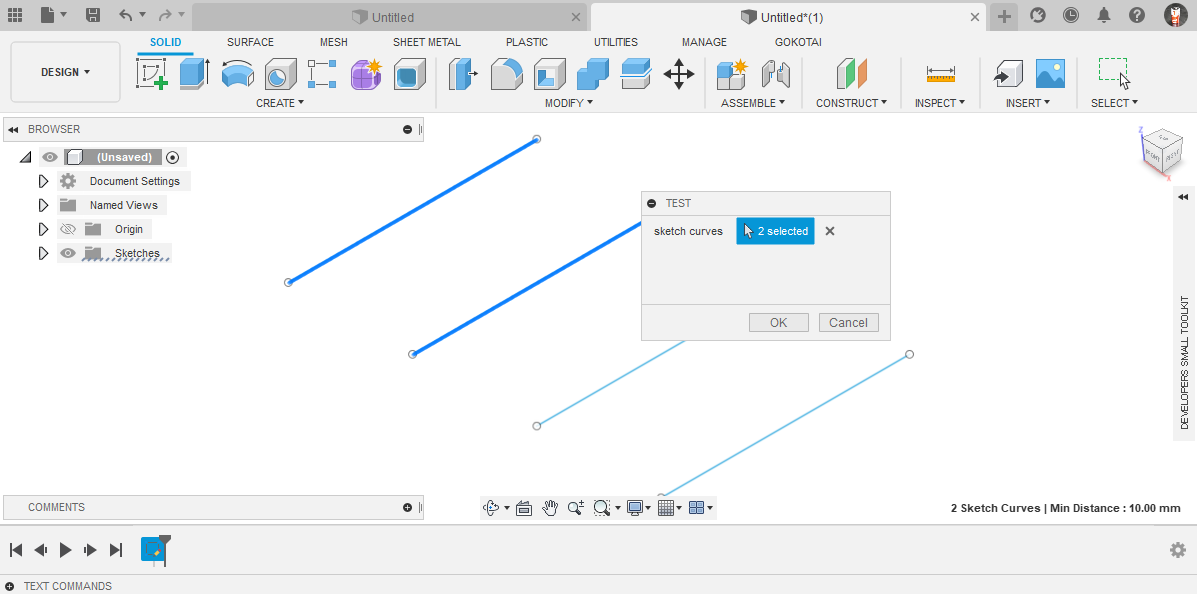Click the New Component icon
Image resolution: width=1197 pixels, height=594 pixels.
click(732, 74)
